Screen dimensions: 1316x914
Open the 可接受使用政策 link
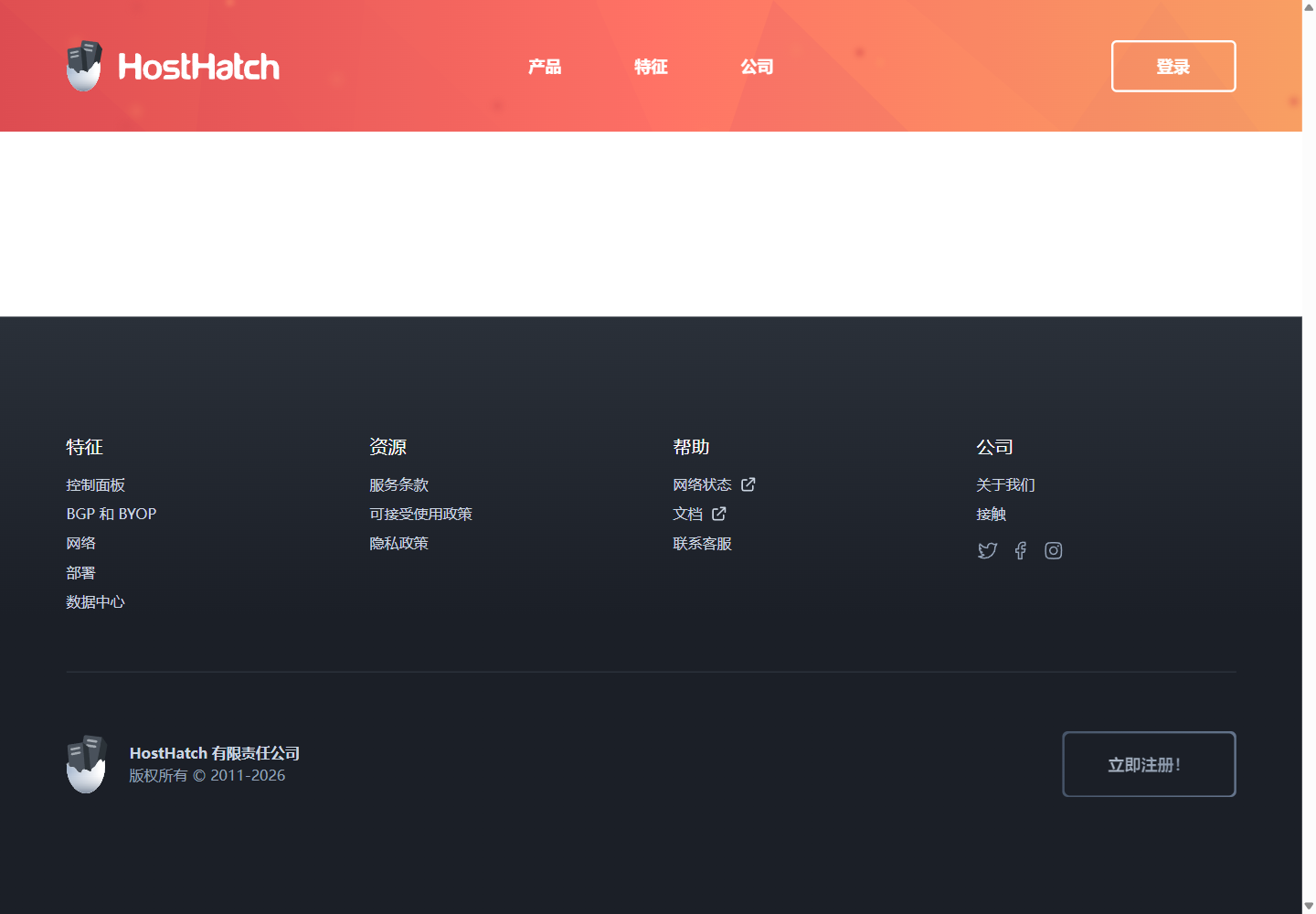420,515
